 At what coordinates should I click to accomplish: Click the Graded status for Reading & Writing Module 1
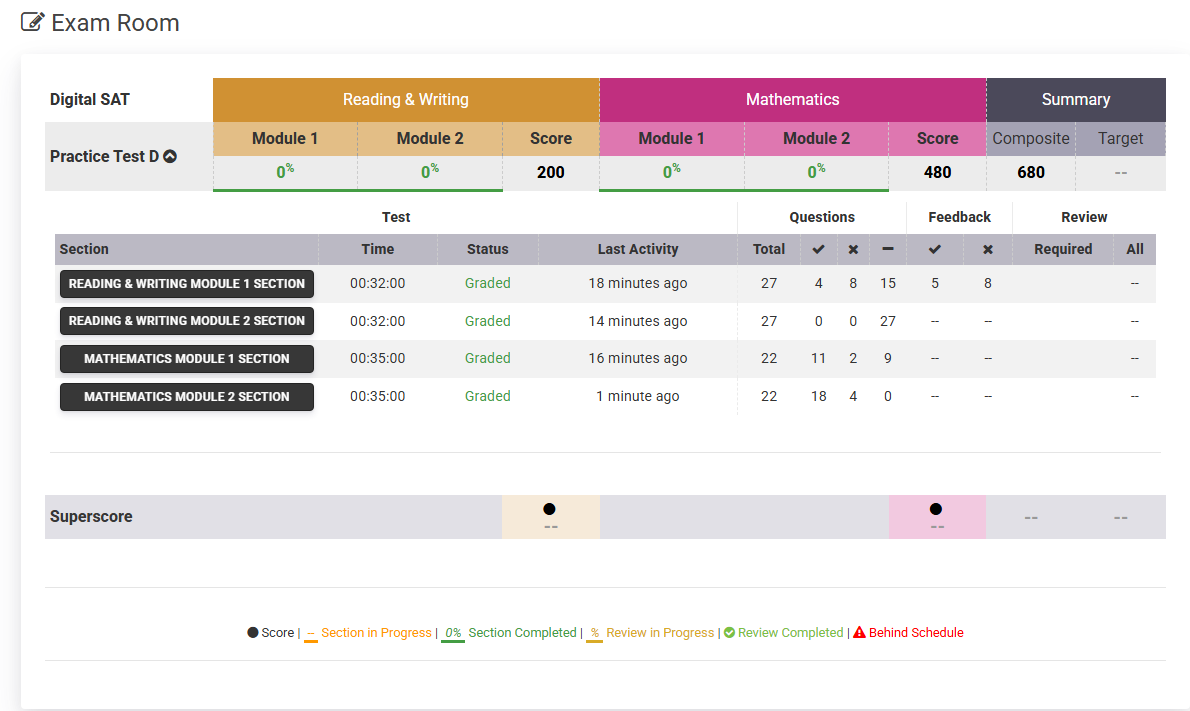point(487,283)
